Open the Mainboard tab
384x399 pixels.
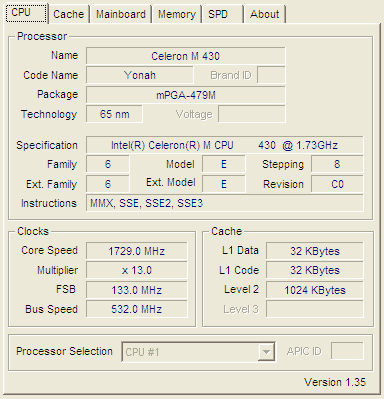[x=121, y=14]
